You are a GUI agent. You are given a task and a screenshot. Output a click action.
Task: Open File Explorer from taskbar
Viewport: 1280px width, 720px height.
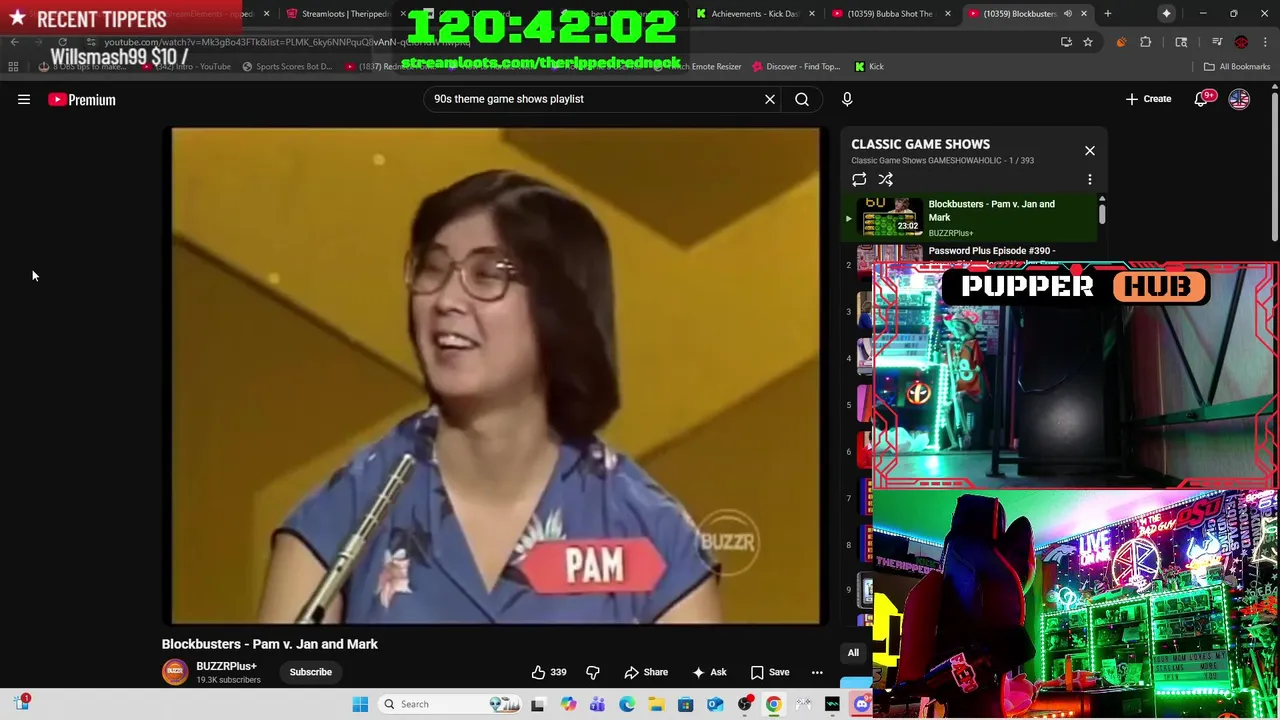[656, 704]
